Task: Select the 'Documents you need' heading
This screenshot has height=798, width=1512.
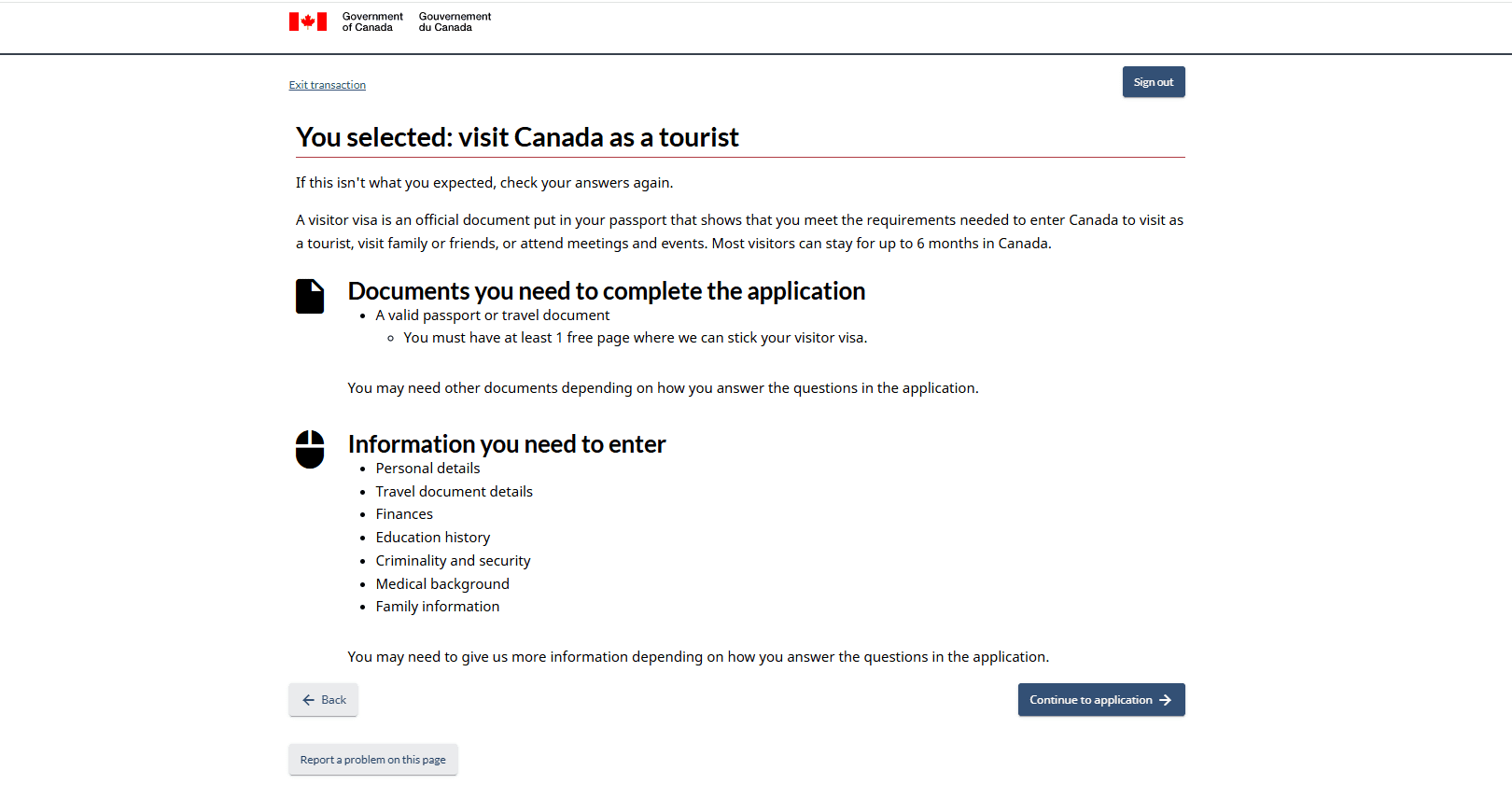Action: coord(606,290)
